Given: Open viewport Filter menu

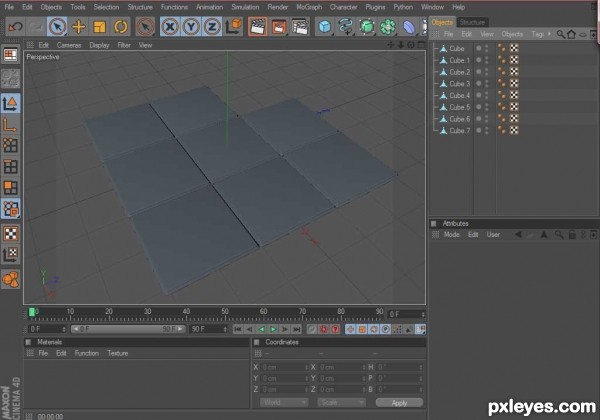Looking at the screenshot, I should click(124, 45).
